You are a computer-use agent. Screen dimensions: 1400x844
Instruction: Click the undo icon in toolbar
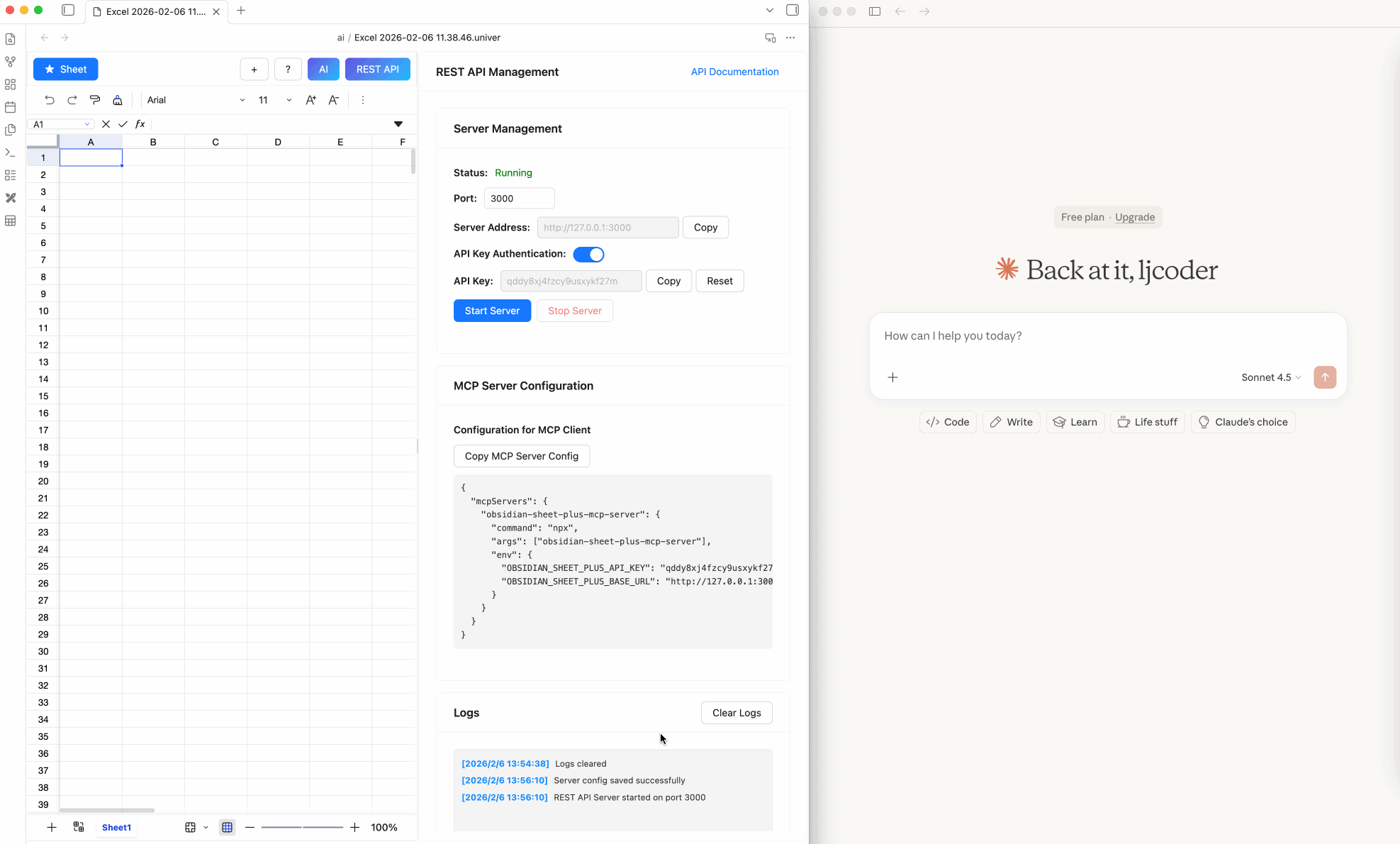click(x=50, y=100)
